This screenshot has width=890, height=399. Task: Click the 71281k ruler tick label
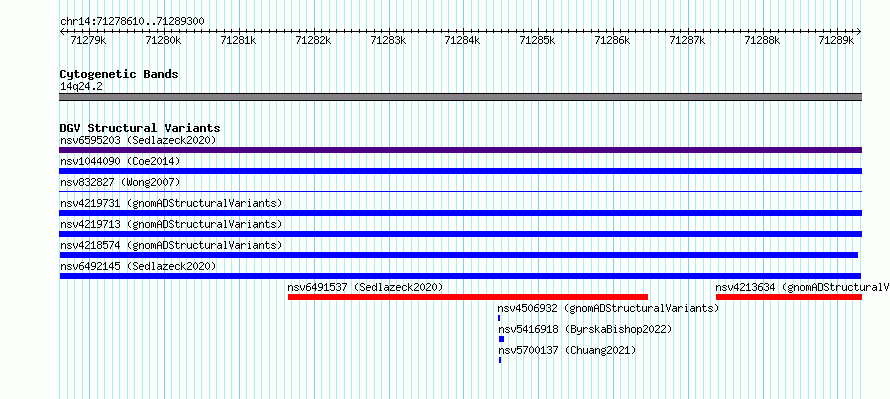pos(238,40)
